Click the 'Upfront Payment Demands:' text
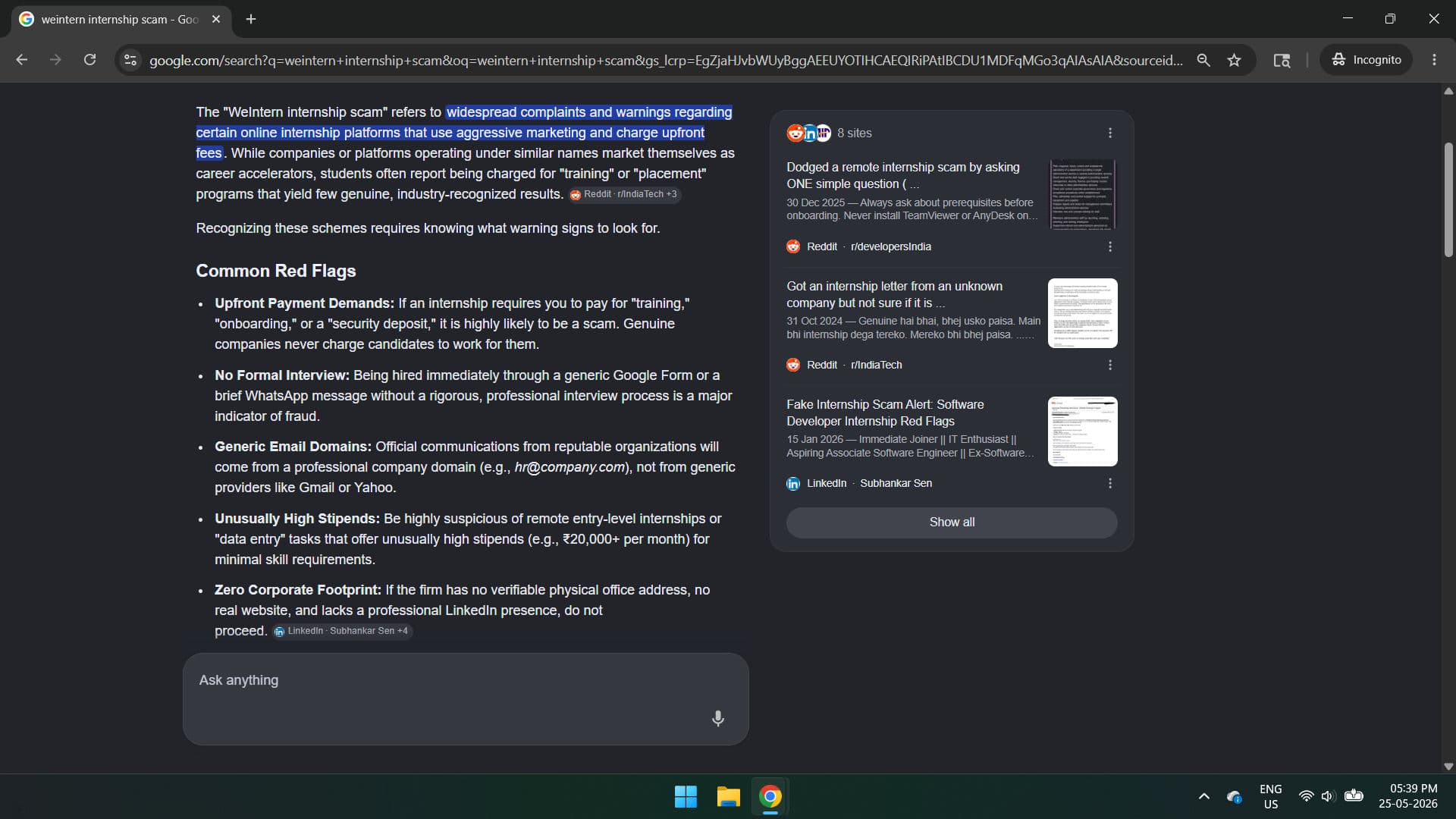Screen dimensions: 1456x819 pos(304,303)
